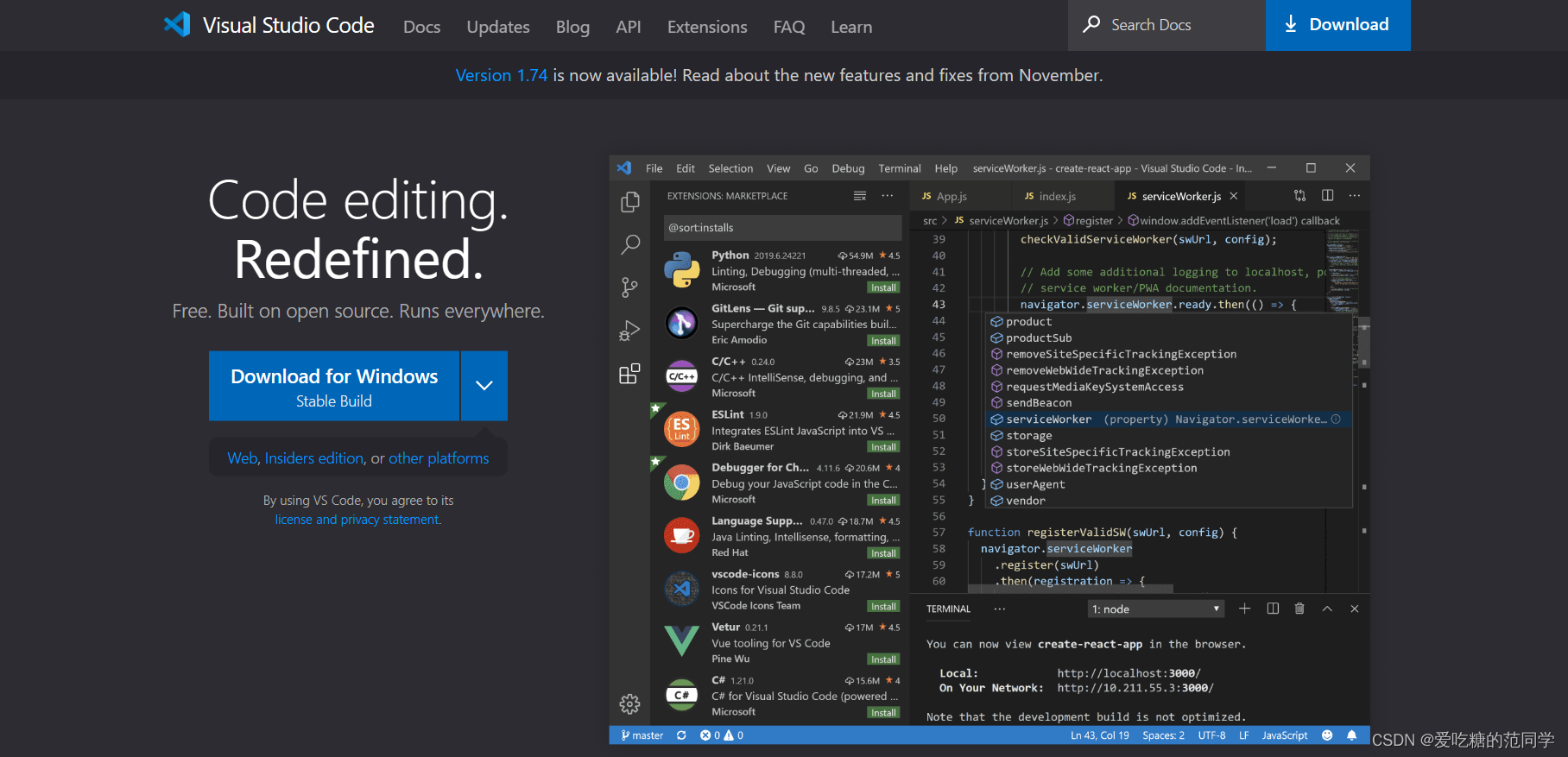Open the Version 1.74 link
1568x757 pixels.
click(501, 75)
